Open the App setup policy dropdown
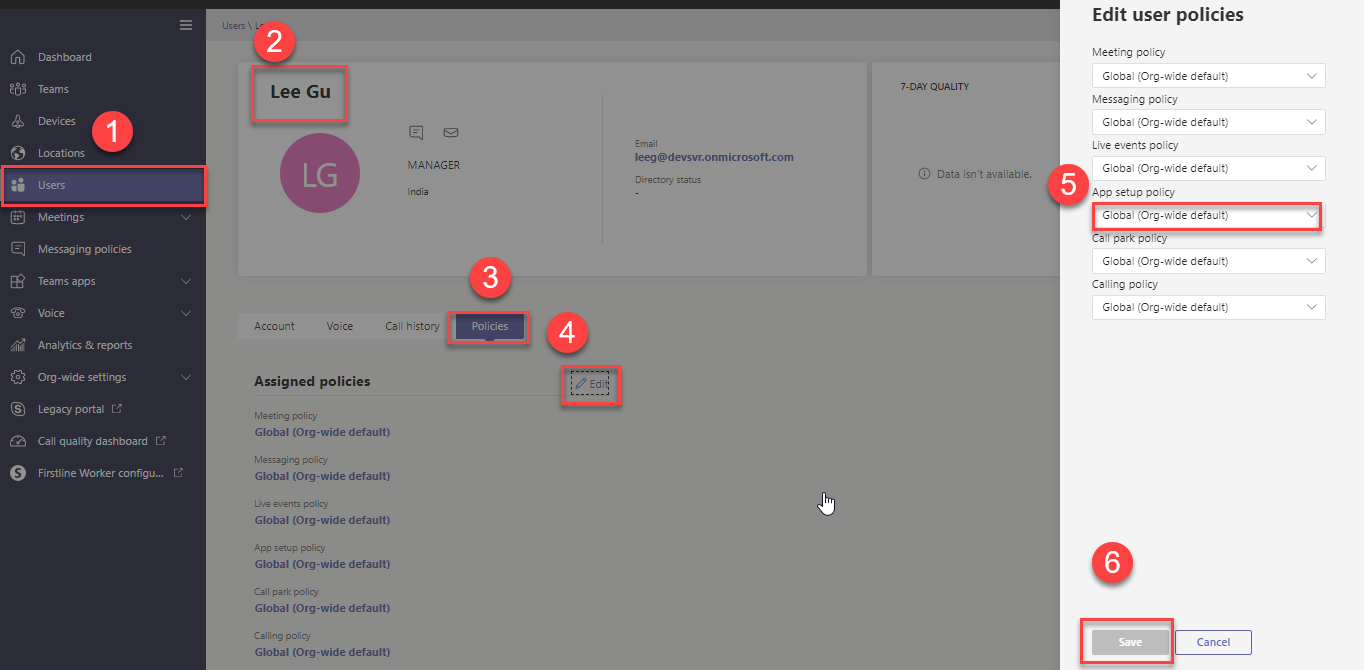Image resolution: width=1364 pixels, height=670 pixels. [x=1207, y=215]
